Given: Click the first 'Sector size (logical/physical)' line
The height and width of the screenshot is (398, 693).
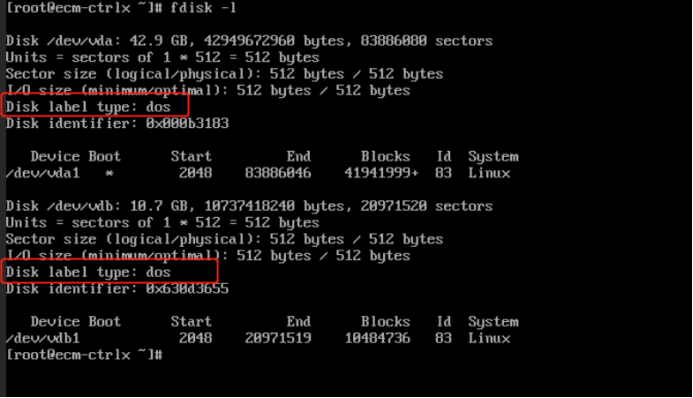Looking at the screenshot, I should point(224,74).
